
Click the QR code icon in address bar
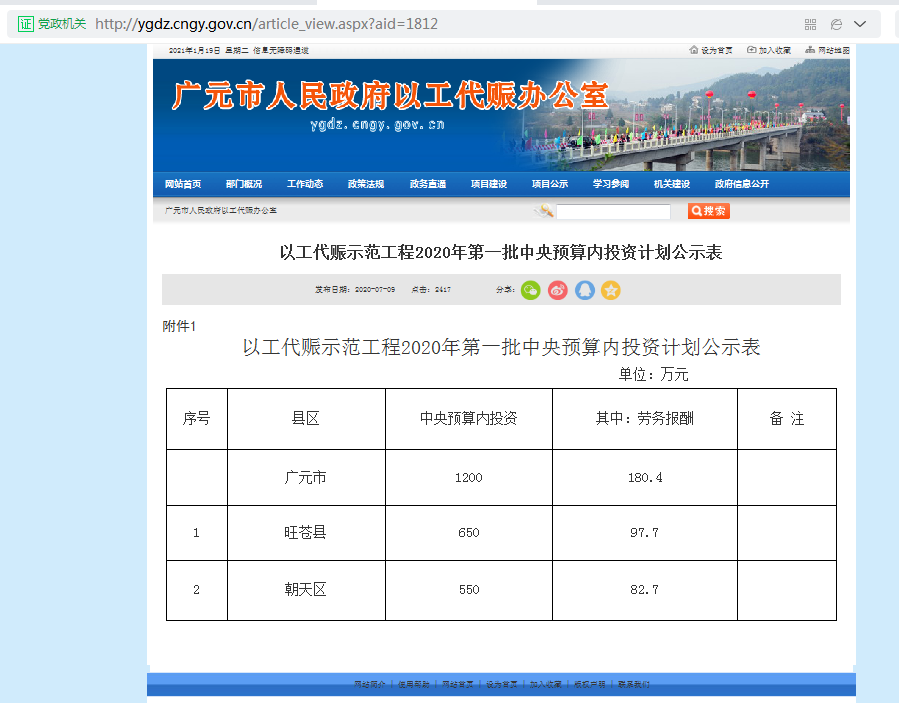tap(810, 24)
